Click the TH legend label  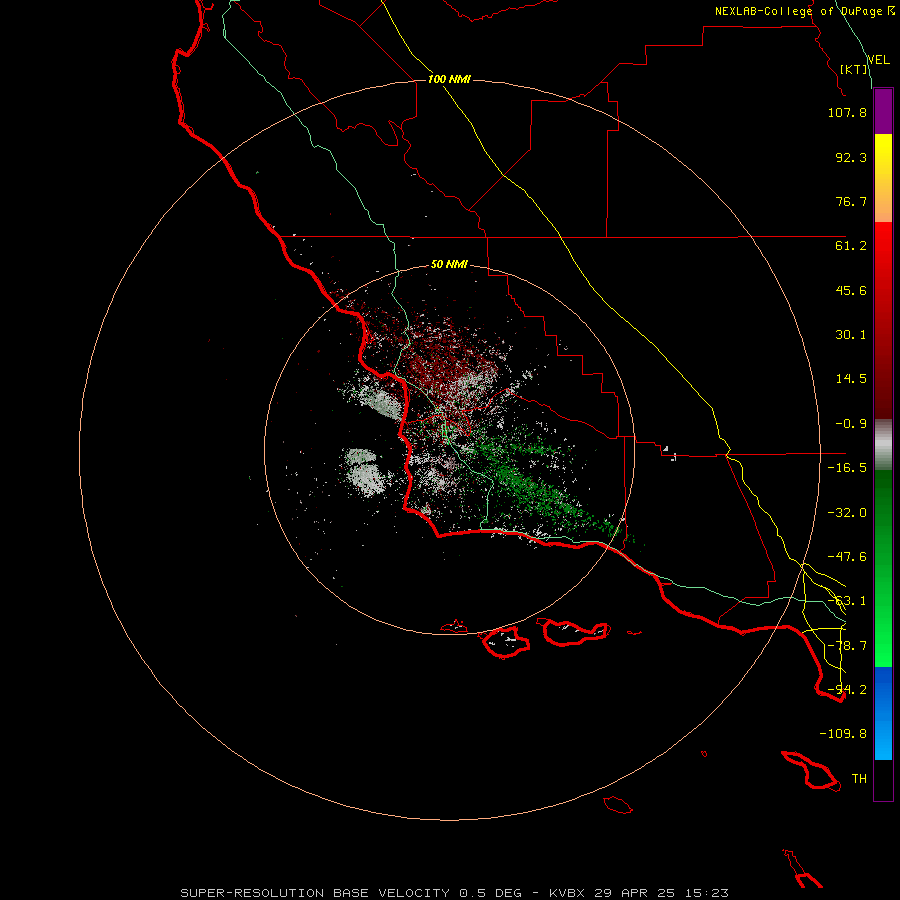click(859, 779)
